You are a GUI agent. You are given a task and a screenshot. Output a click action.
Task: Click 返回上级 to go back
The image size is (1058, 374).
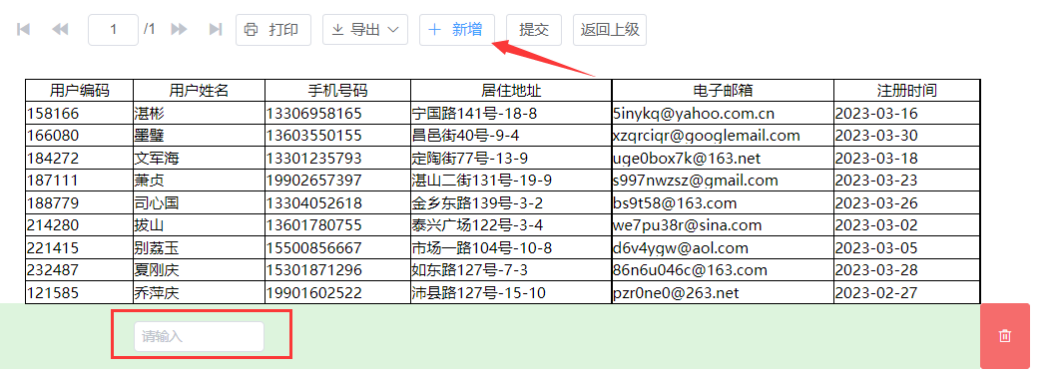coord(610,30)
